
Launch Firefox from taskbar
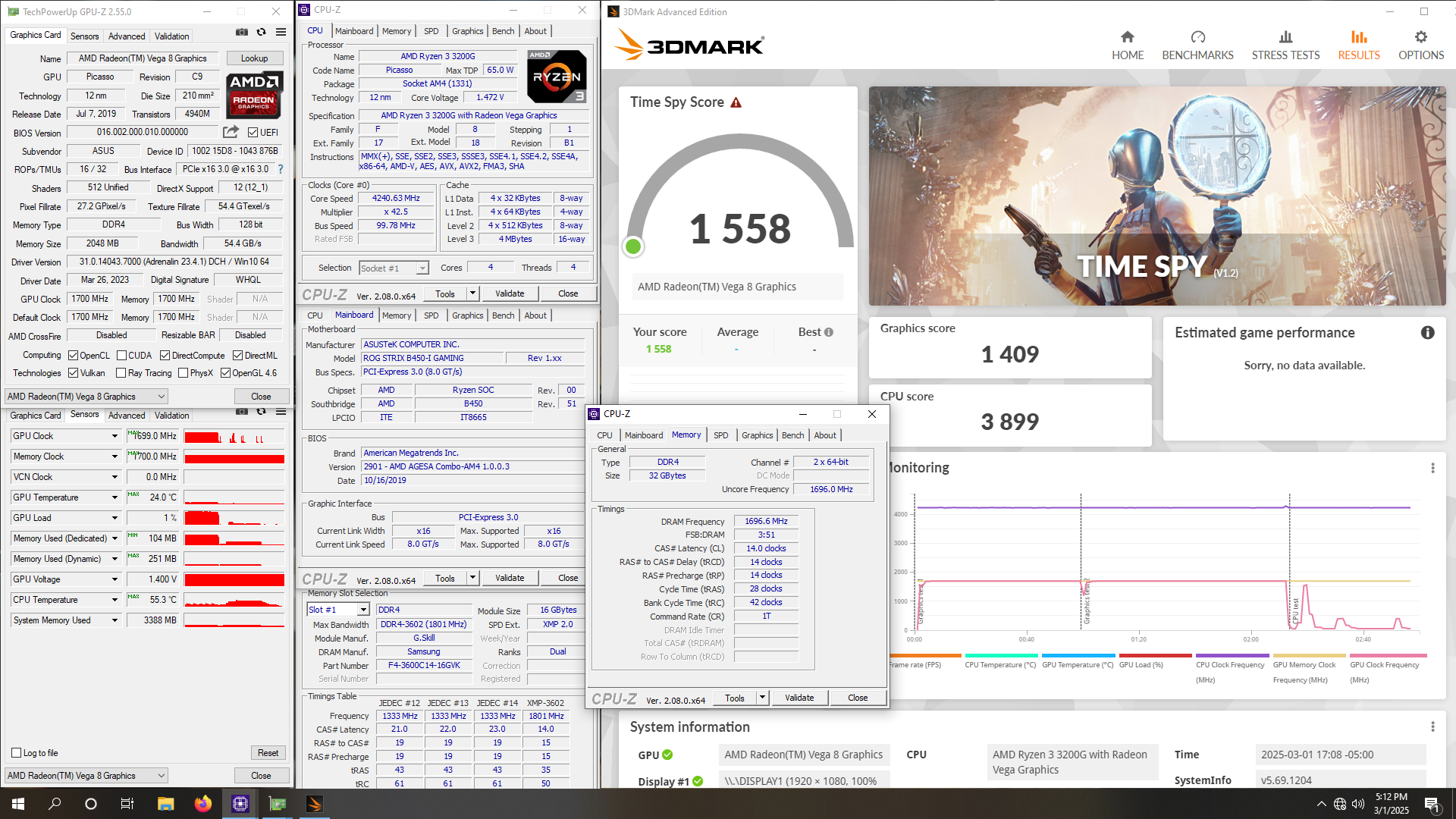[x=203, y=804]
